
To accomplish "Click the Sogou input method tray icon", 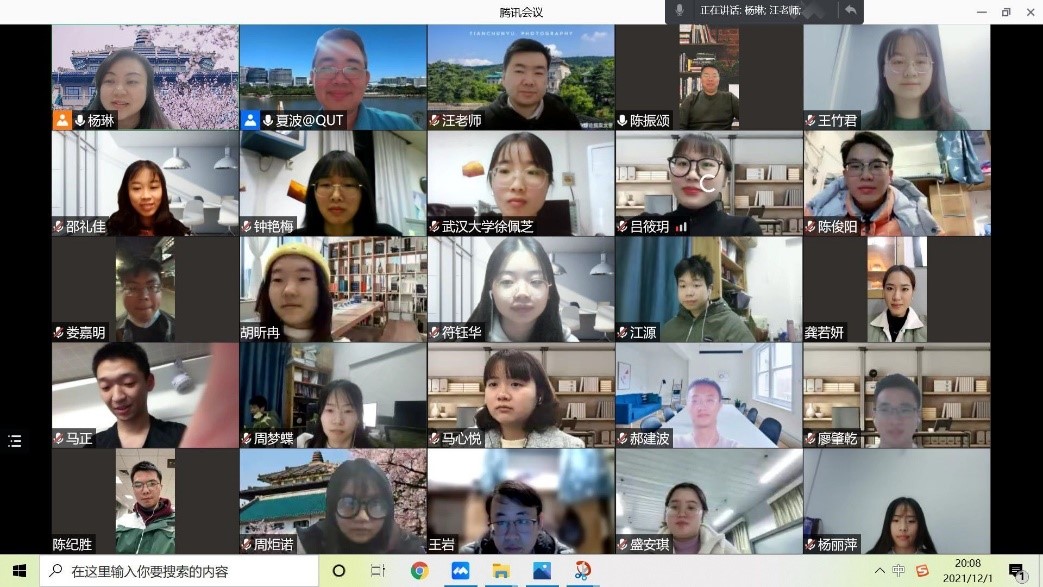I will [x=922, y=571].
